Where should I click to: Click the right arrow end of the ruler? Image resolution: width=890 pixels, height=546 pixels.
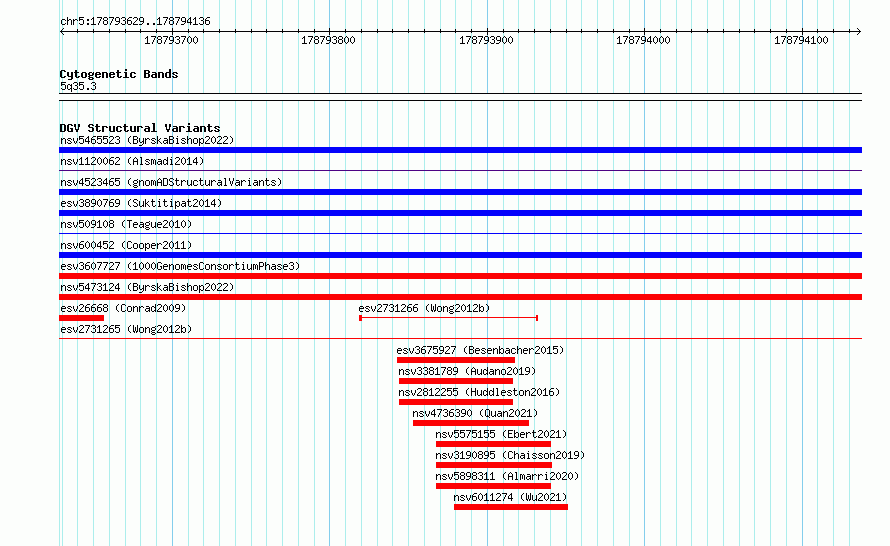click(x=859, y=32)
